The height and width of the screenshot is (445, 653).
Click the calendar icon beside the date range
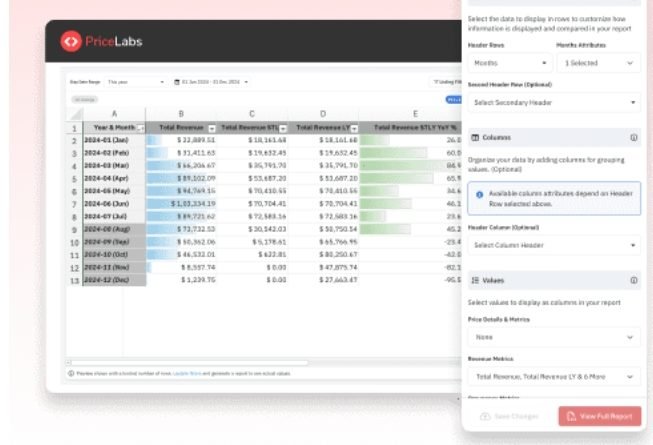tap(177, 82)
